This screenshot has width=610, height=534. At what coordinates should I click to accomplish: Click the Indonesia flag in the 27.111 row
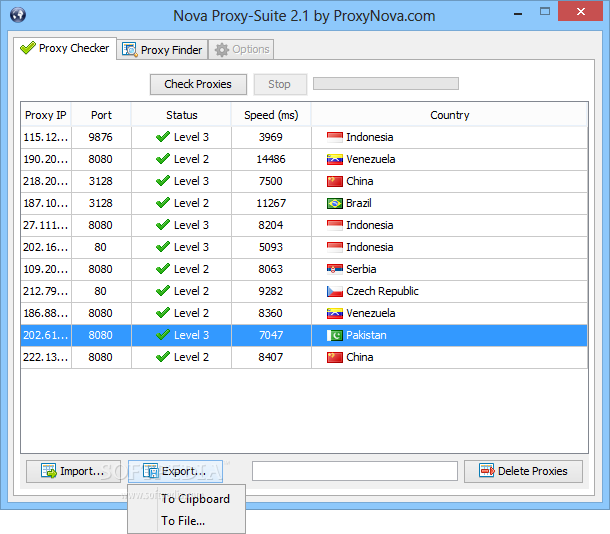click(x=335, y=225)
